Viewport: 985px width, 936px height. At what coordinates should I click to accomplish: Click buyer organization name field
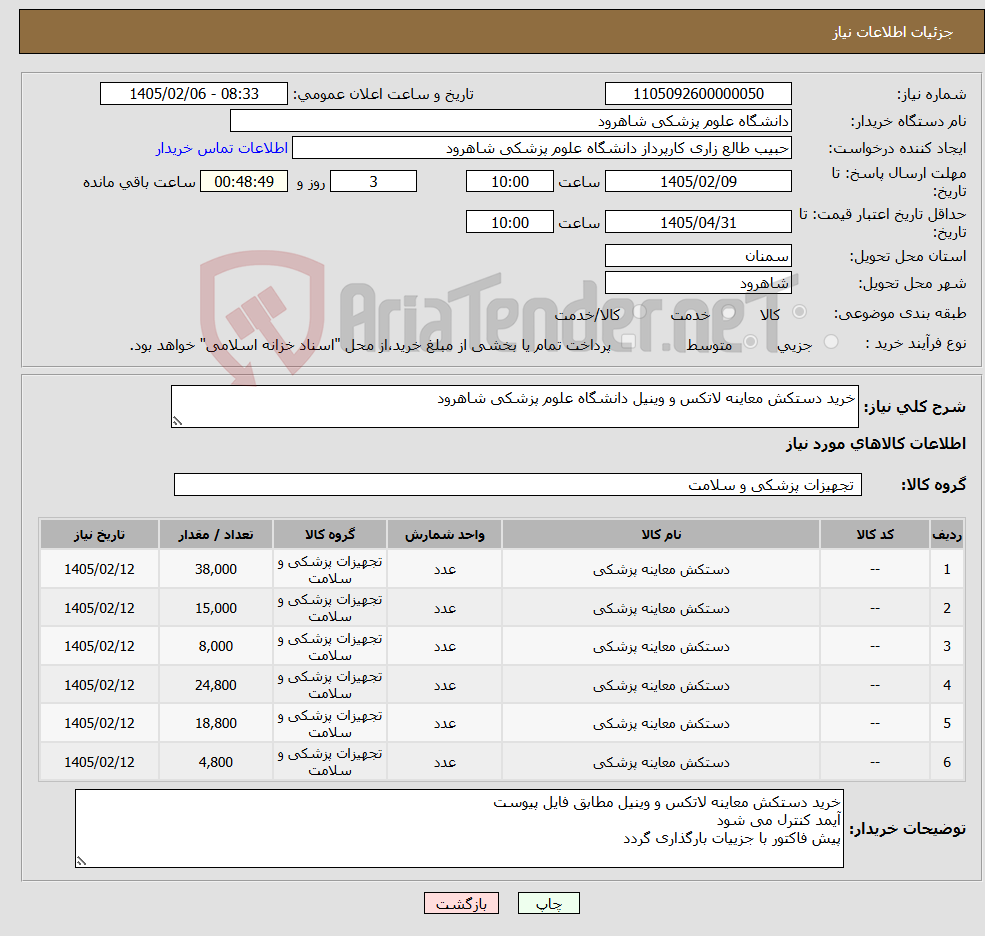click(x=511, y=121)
